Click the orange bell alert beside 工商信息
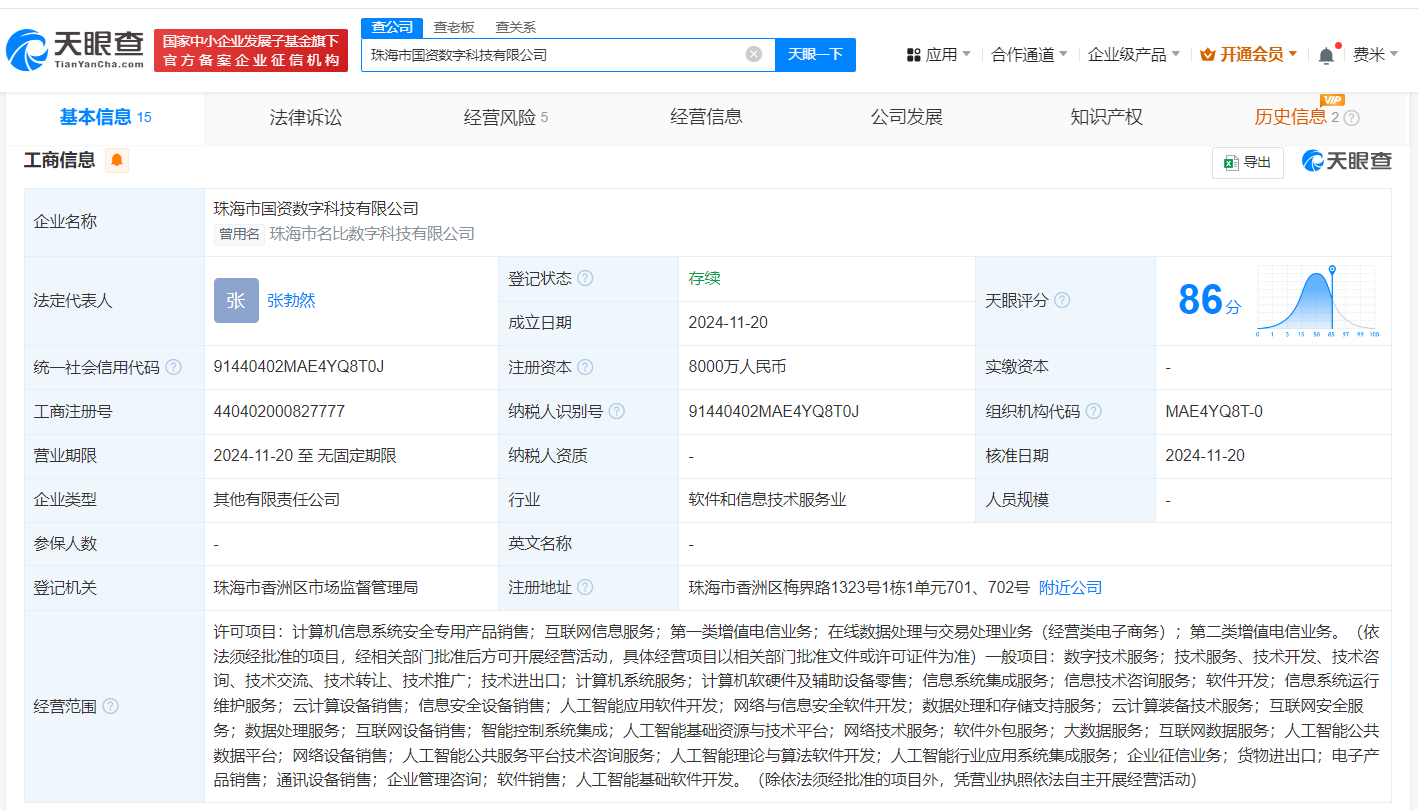Image resolution: width=1418 pixels, height=810 pixels. tap(117, 160)
